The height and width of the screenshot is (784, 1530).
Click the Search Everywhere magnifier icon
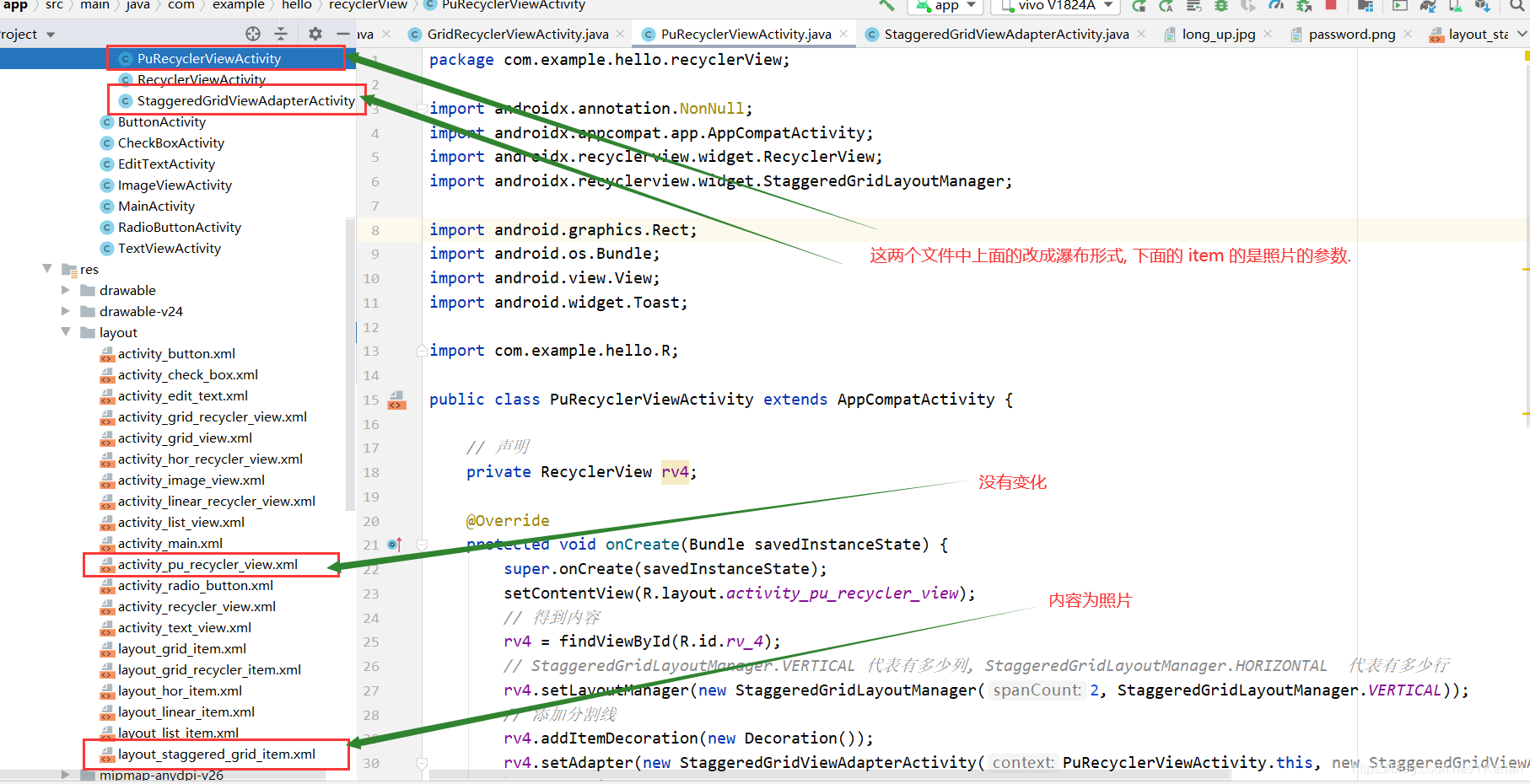[1517, 6]
